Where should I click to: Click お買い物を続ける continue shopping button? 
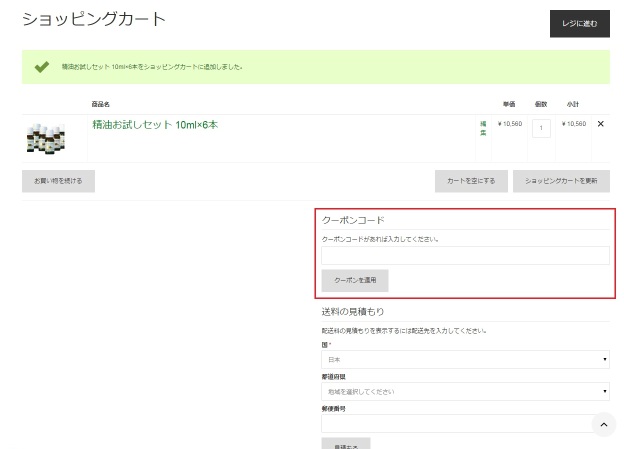tap(58, 181)
